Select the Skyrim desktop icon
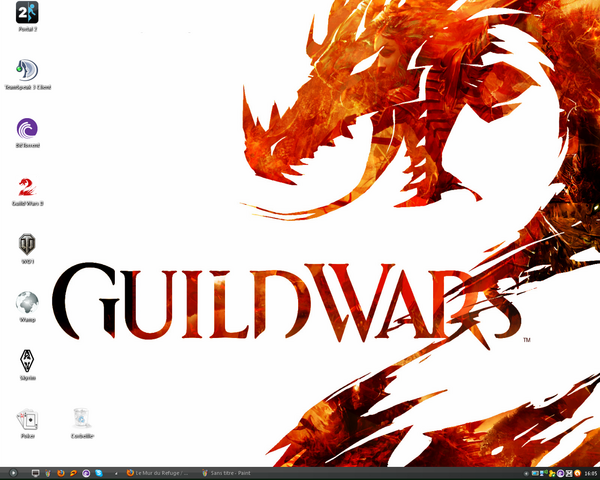The height and width of the screenshot is (480, 600). 27,365
